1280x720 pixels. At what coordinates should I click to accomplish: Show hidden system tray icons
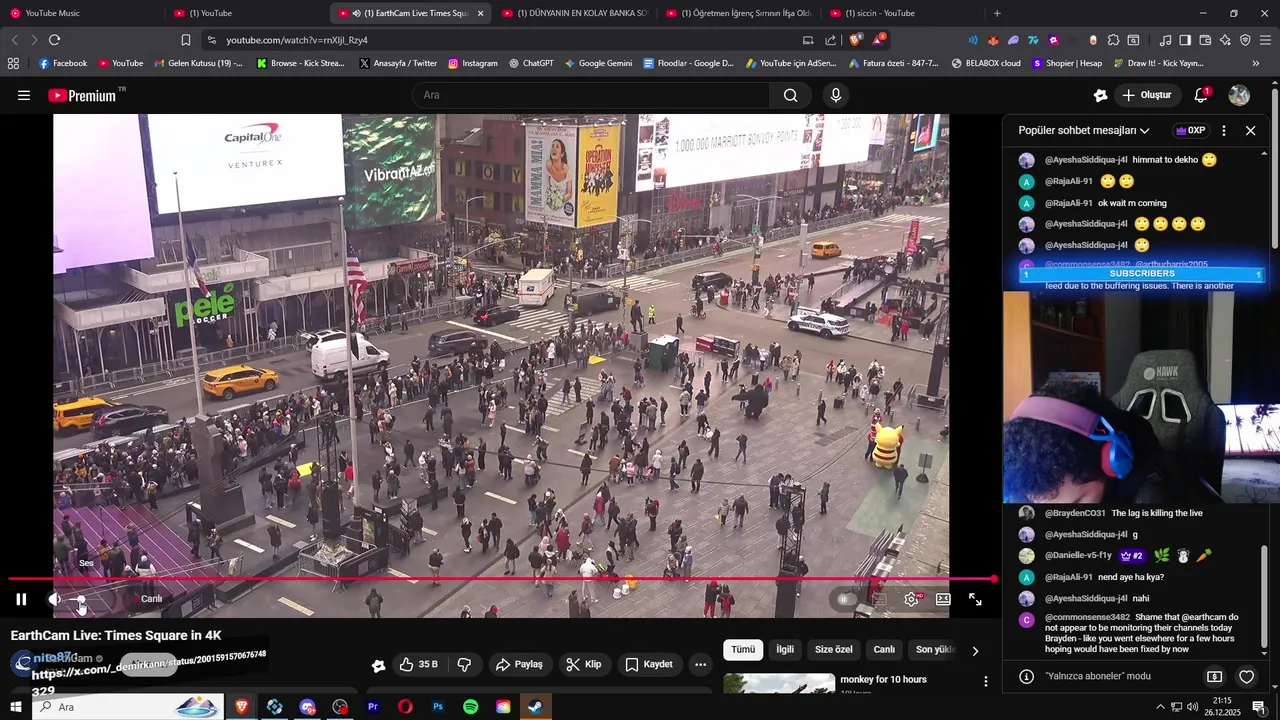[1160, 707]
